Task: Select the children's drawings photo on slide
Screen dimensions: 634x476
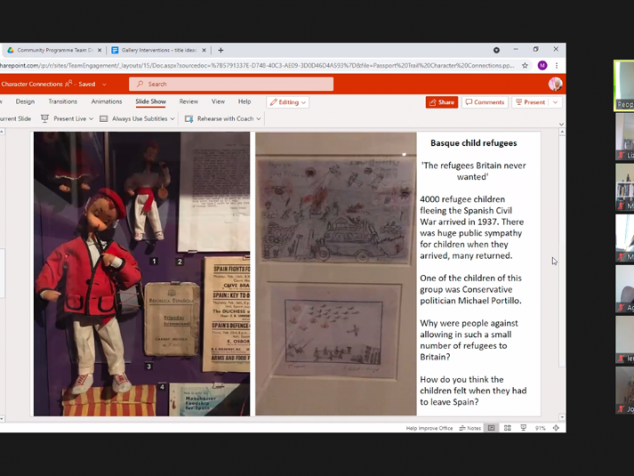Action: (336, 274)
